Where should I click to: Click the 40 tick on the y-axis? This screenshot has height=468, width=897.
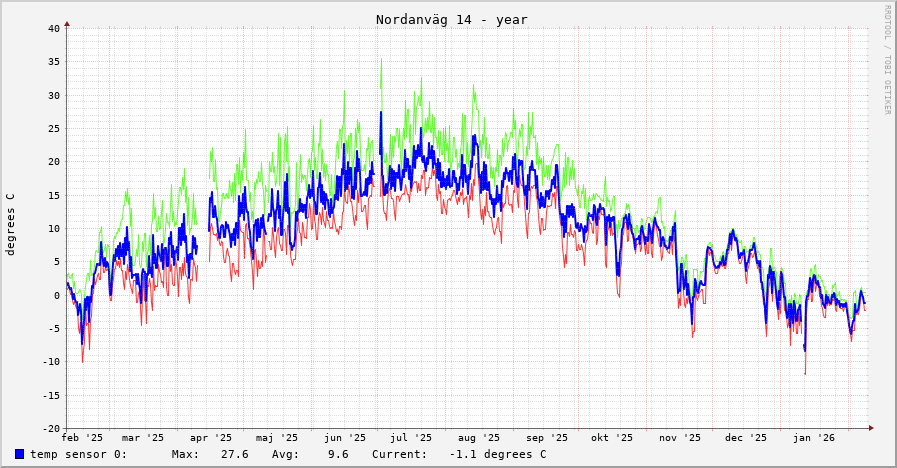click(54, 28)
